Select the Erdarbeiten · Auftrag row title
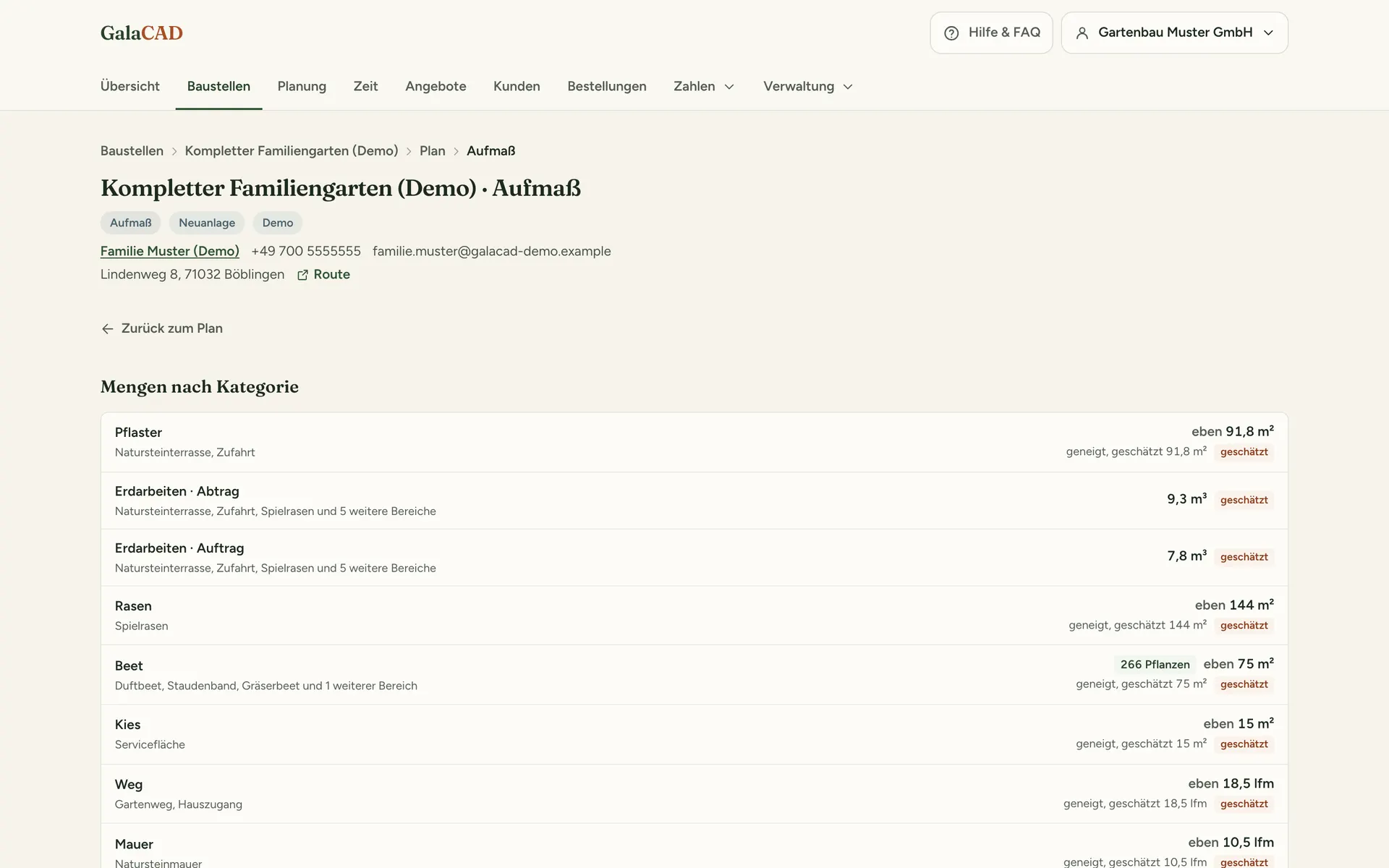Viewport: 1389px width, 868px height. [x=179, y=548]
